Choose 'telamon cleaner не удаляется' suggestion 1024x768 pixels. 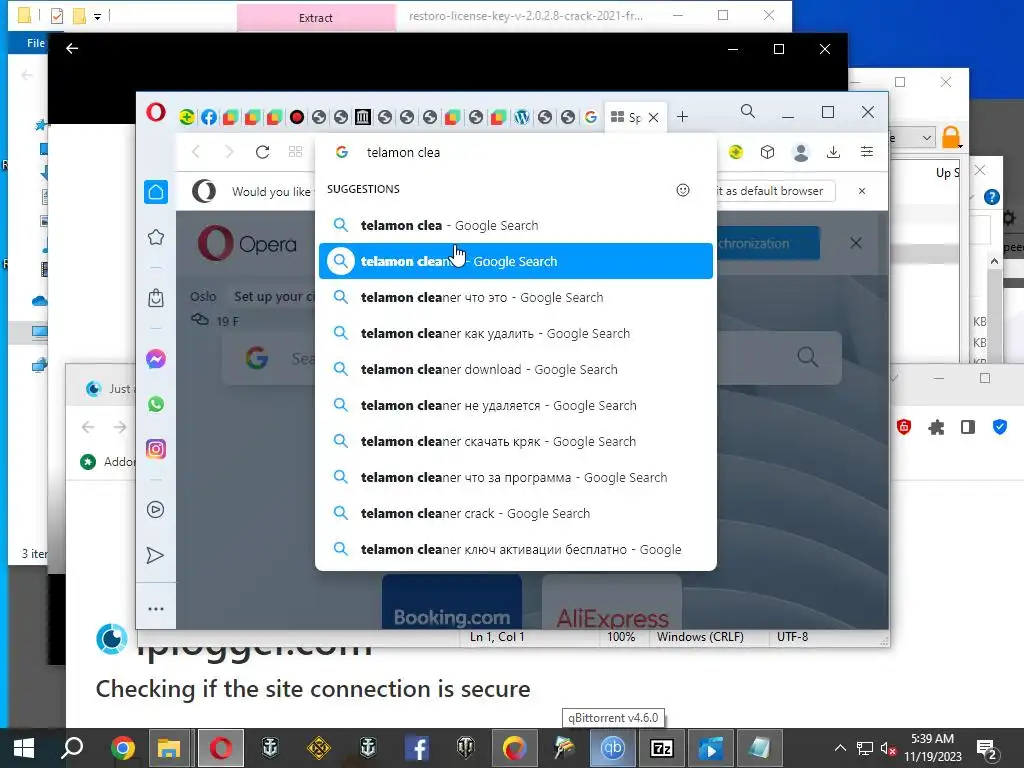(516, 405)
